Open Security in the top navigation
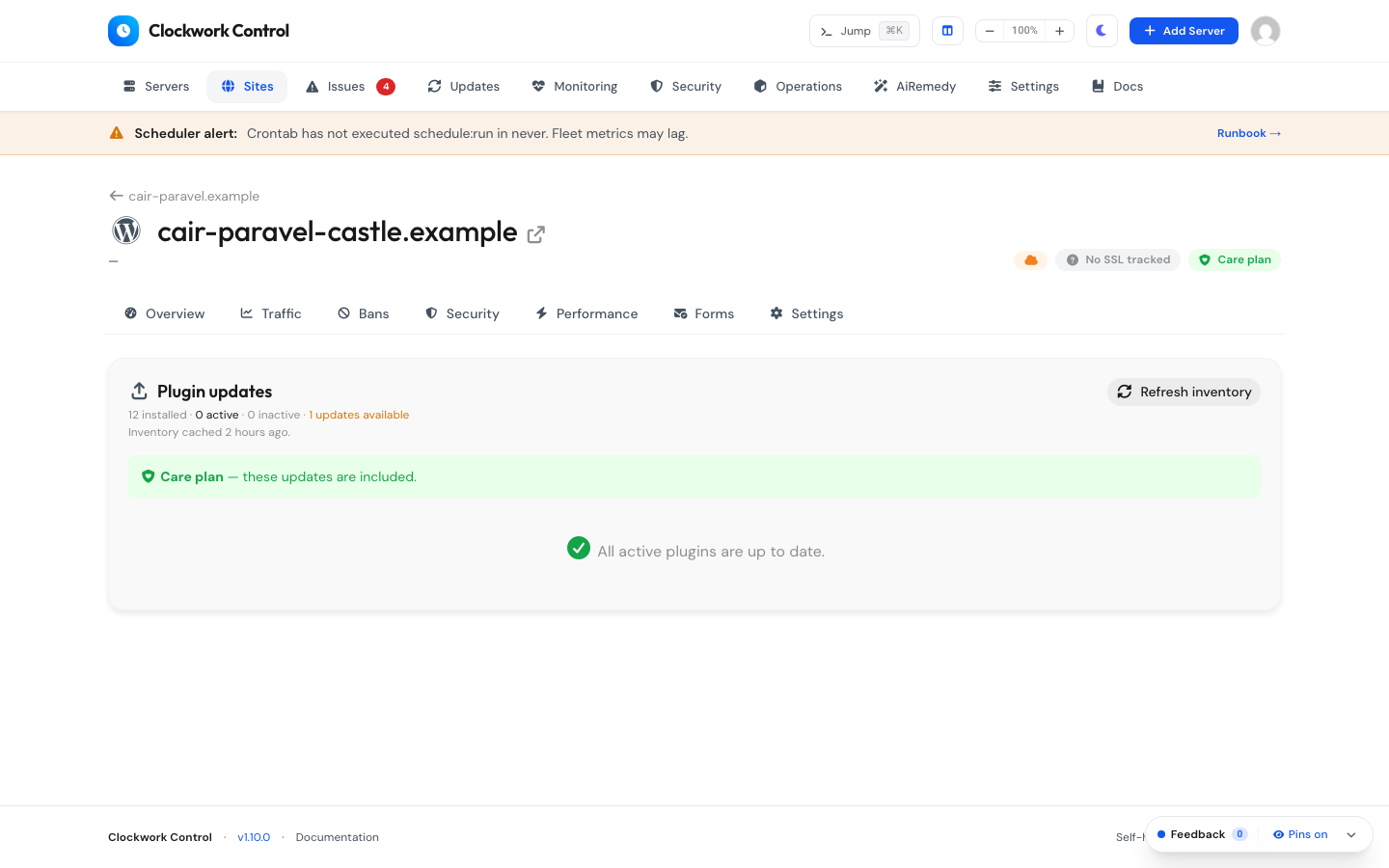Screen dimensions: 1389x868 (686, 87)
